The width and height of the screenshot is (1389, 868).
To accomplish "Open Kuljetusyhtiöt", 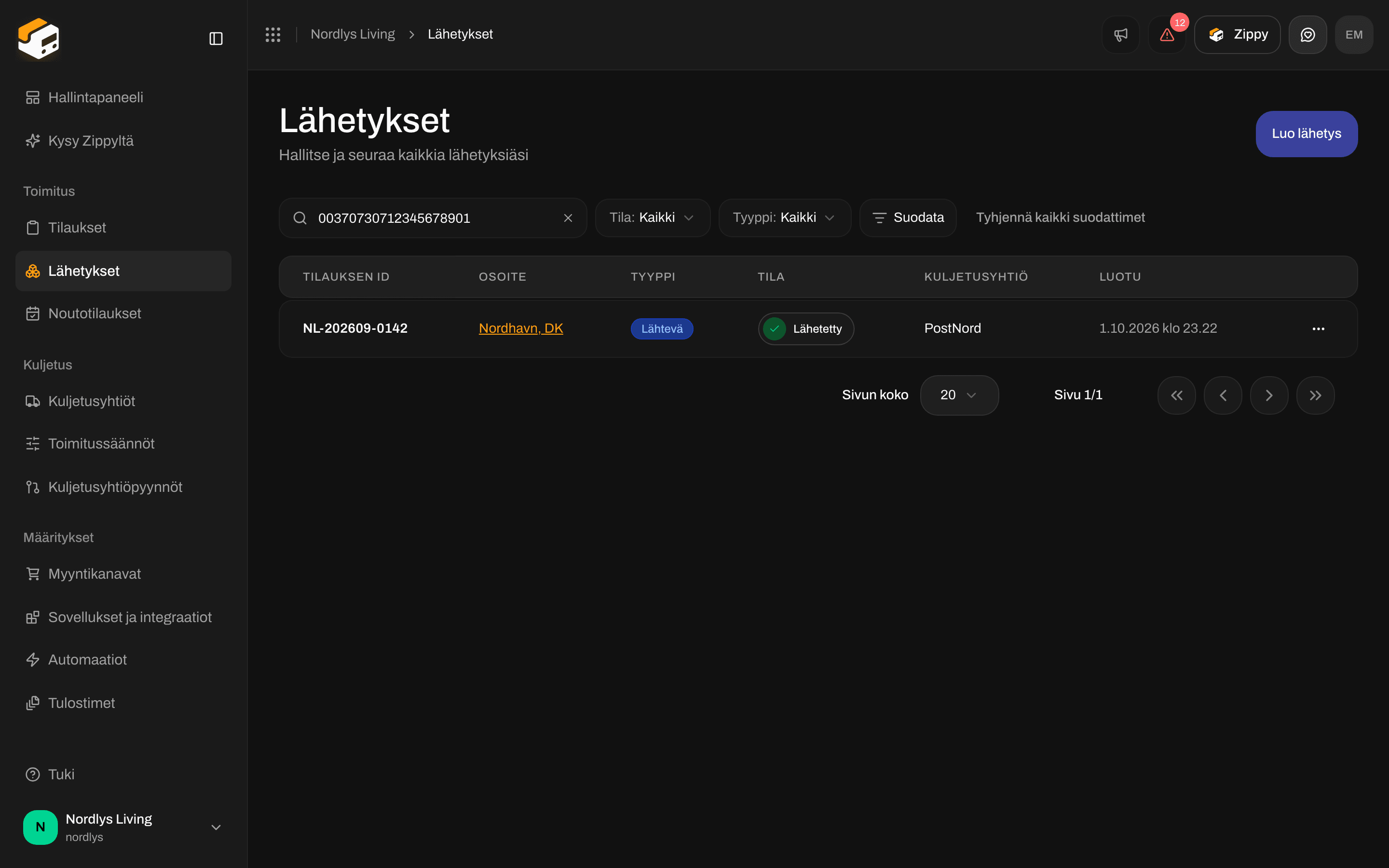I will 123,401.
